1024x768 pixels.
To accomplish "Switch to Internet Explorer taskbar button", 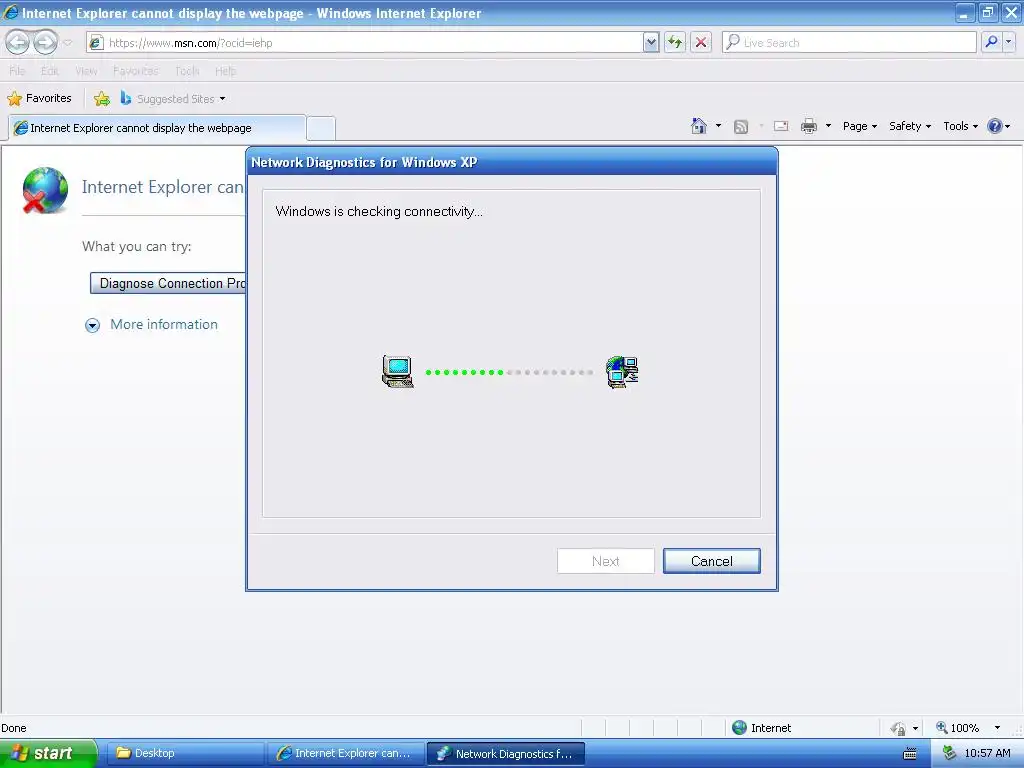I will coord(345,753).
